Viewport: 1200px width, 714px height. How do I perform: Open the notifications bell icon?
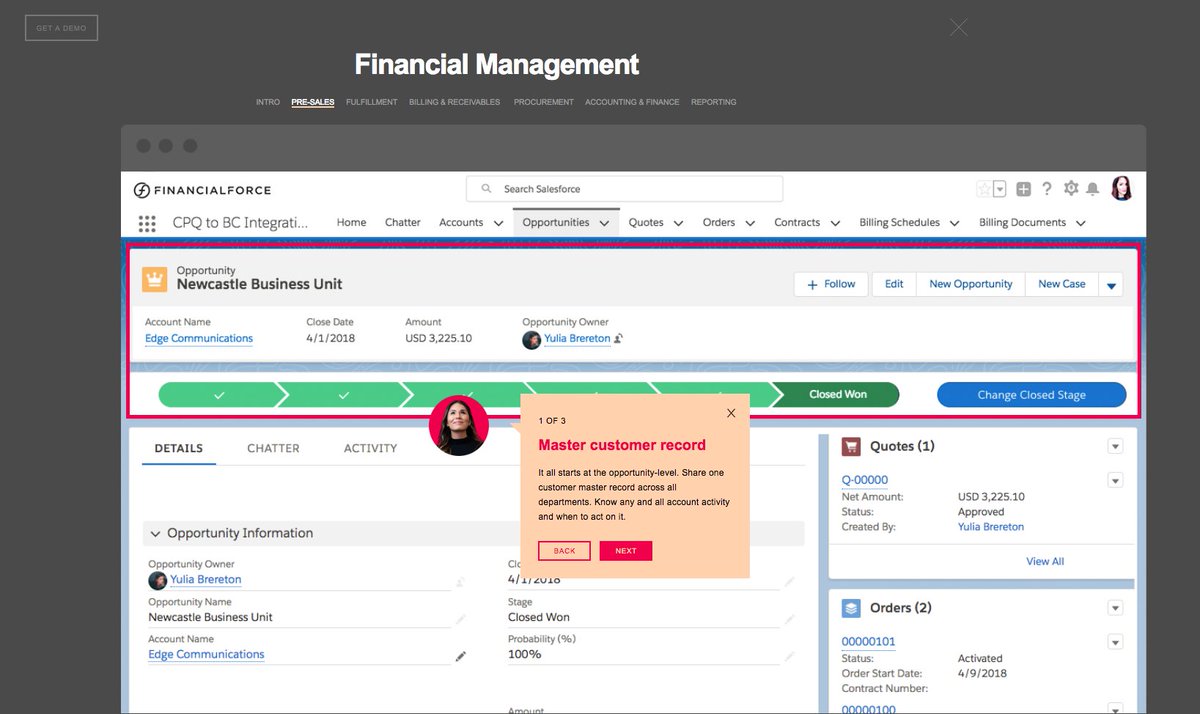pos(1093,189)
